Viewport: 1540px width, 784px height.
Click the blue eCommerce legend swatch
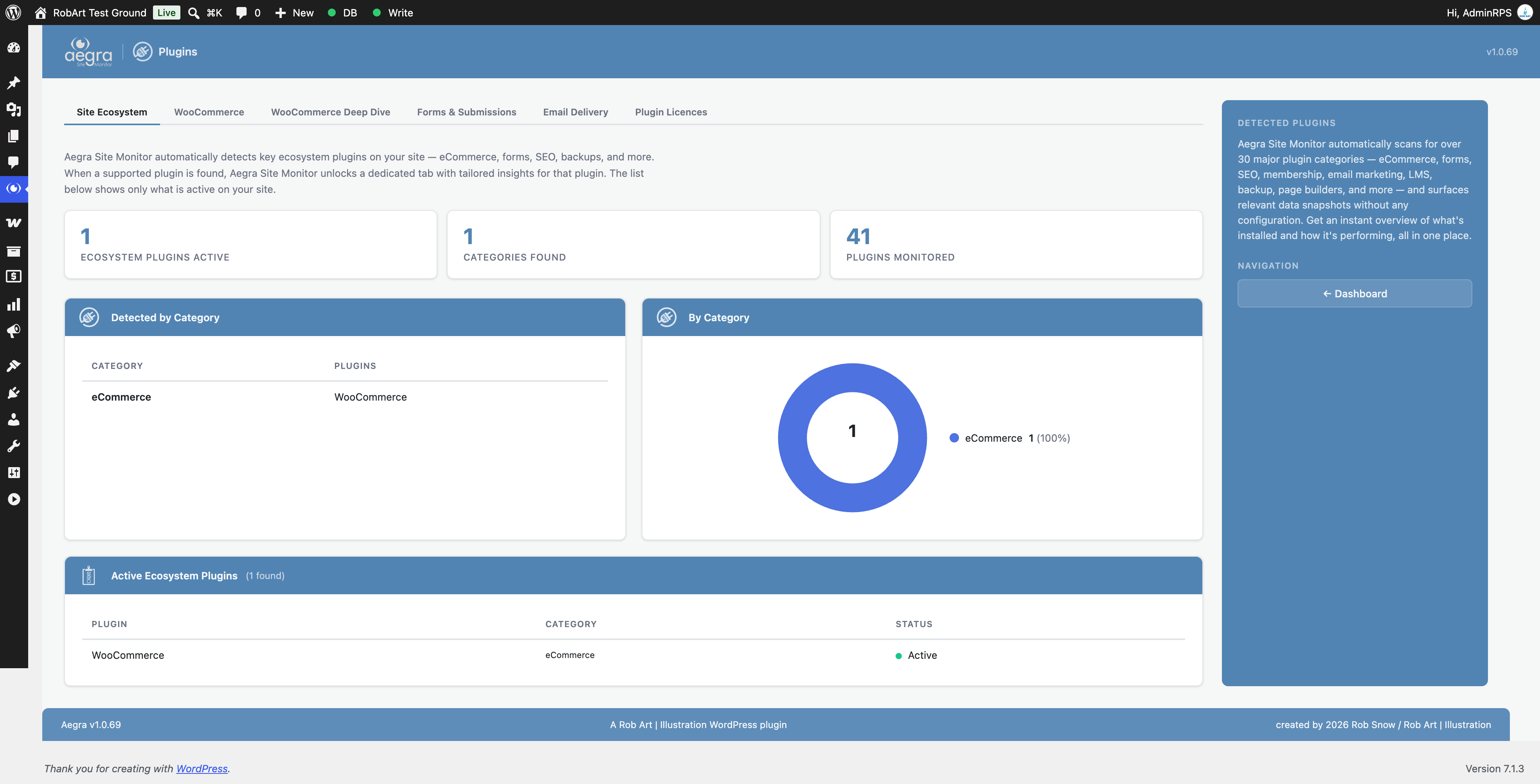tap(954, 438)
